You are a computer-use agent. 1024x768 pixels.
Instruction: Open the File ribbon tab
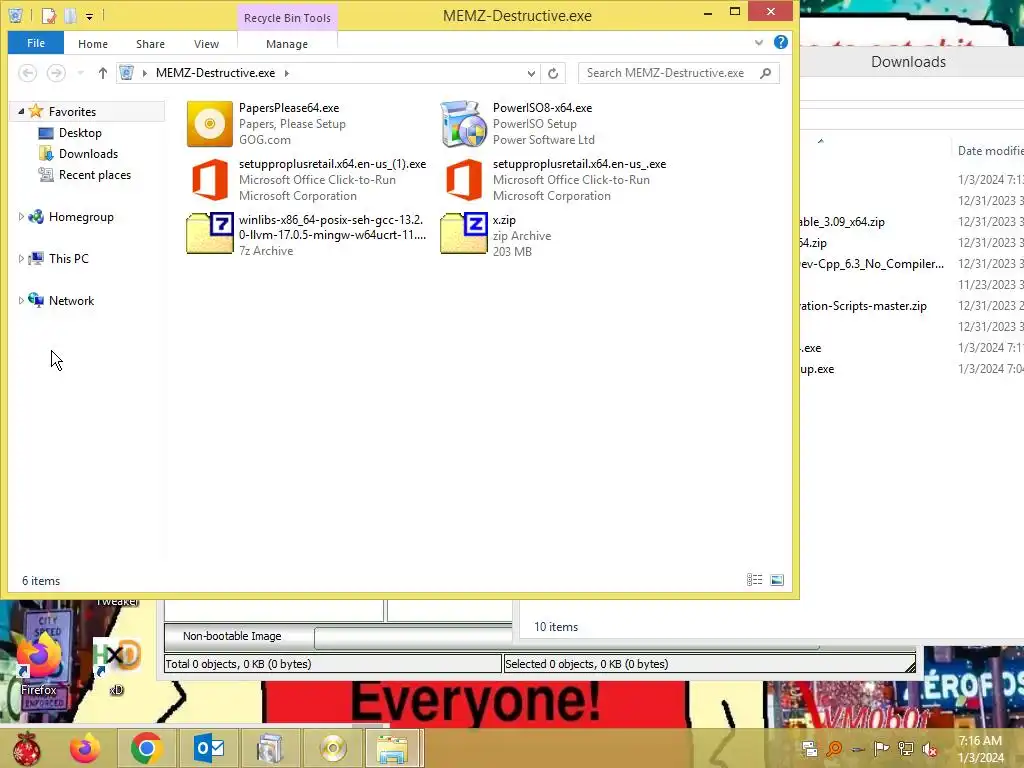(36, 43)
